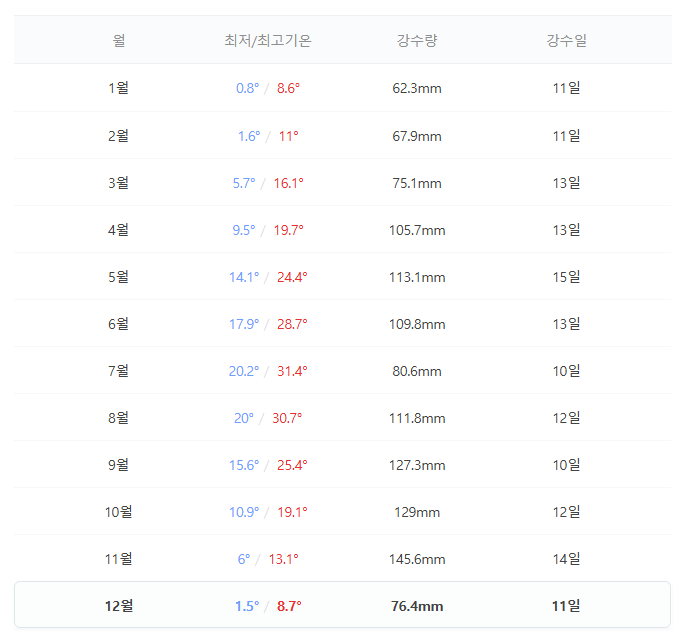Click 12일 rain days in 10월 row

[x=566, y=512]
